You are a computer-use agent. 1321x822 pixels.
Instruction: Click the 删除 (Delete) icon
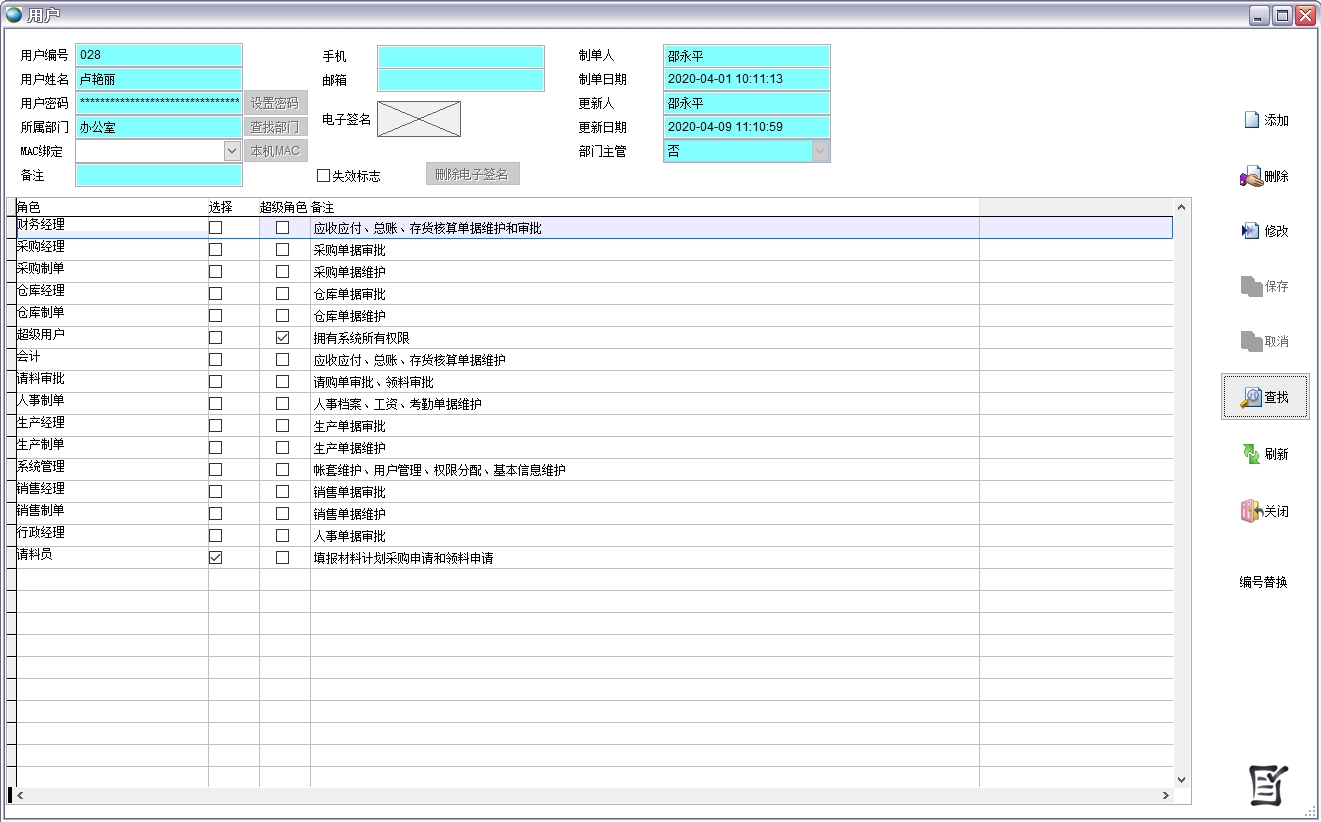pos(1251,177)
